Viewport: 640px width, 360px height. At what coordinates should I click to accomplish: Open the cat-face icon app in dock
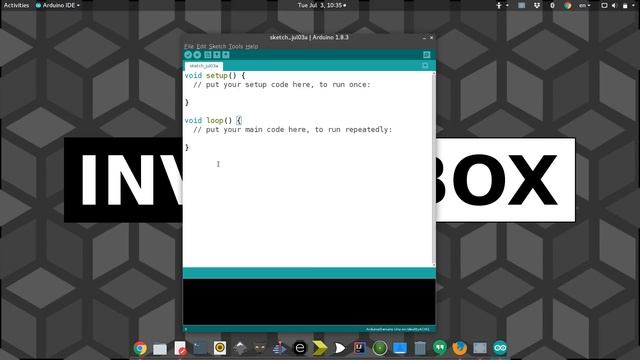tap(260, 348)
